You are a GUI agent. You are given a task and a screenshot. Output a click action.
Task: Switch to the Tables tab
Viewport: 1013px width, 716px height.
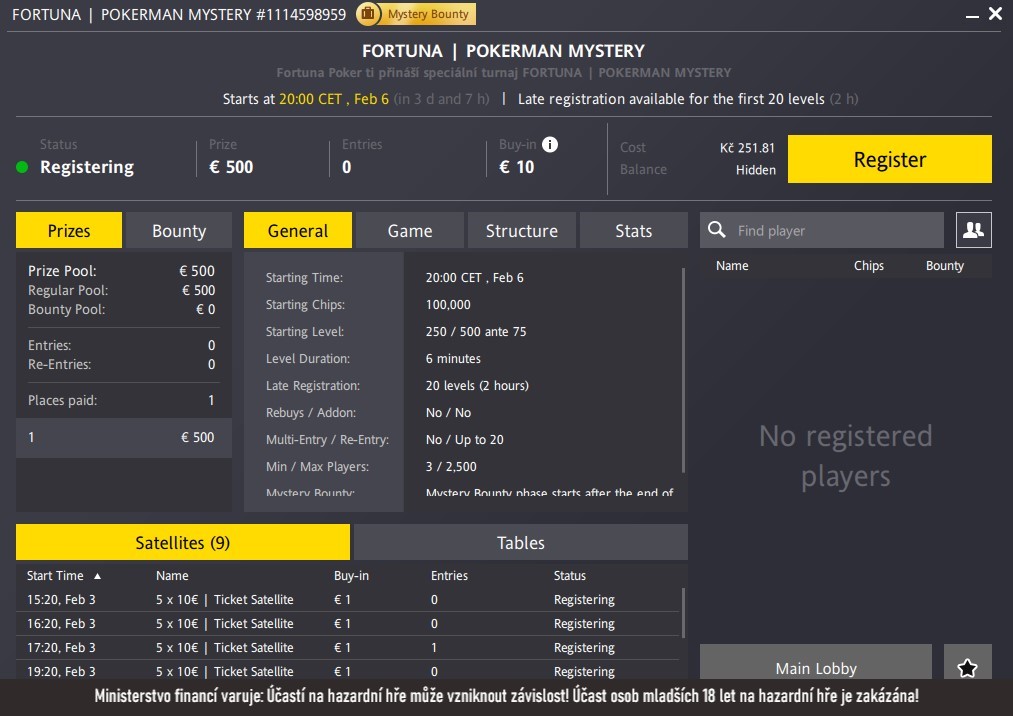(x=521, y=542)
